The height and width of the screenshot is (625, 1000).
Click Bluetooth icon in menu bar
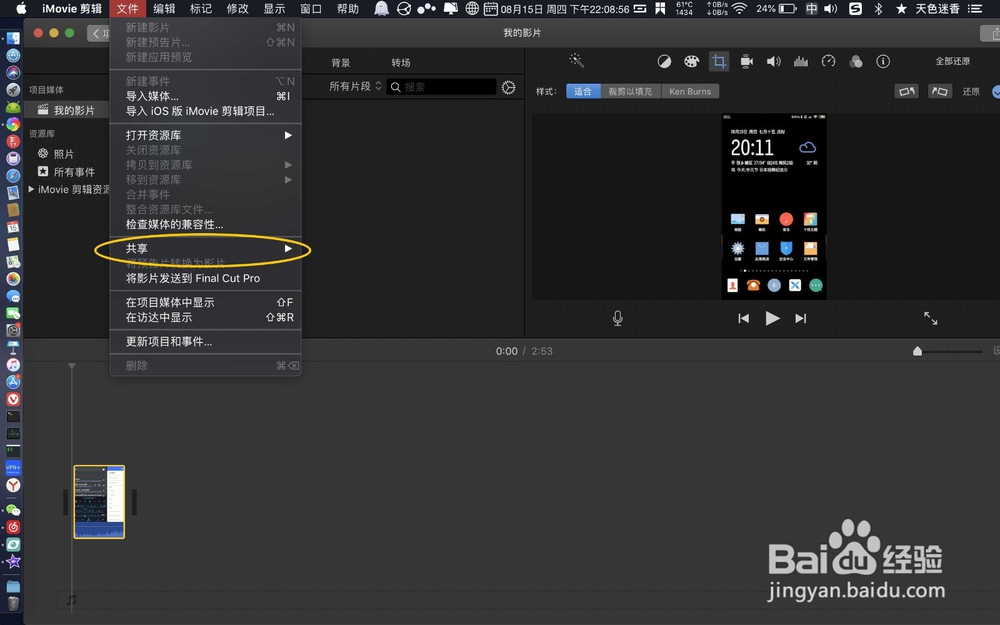pos(878,8)
